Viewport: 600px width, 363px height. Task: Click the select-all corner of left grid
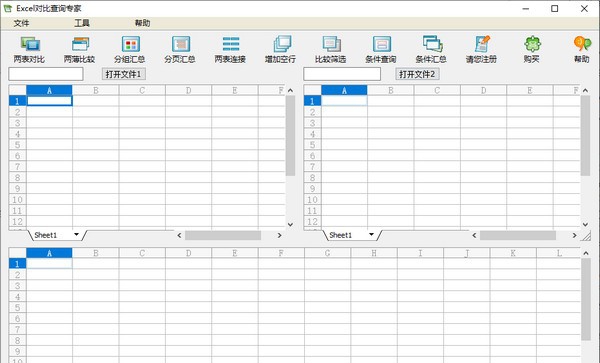coord(18,91)
